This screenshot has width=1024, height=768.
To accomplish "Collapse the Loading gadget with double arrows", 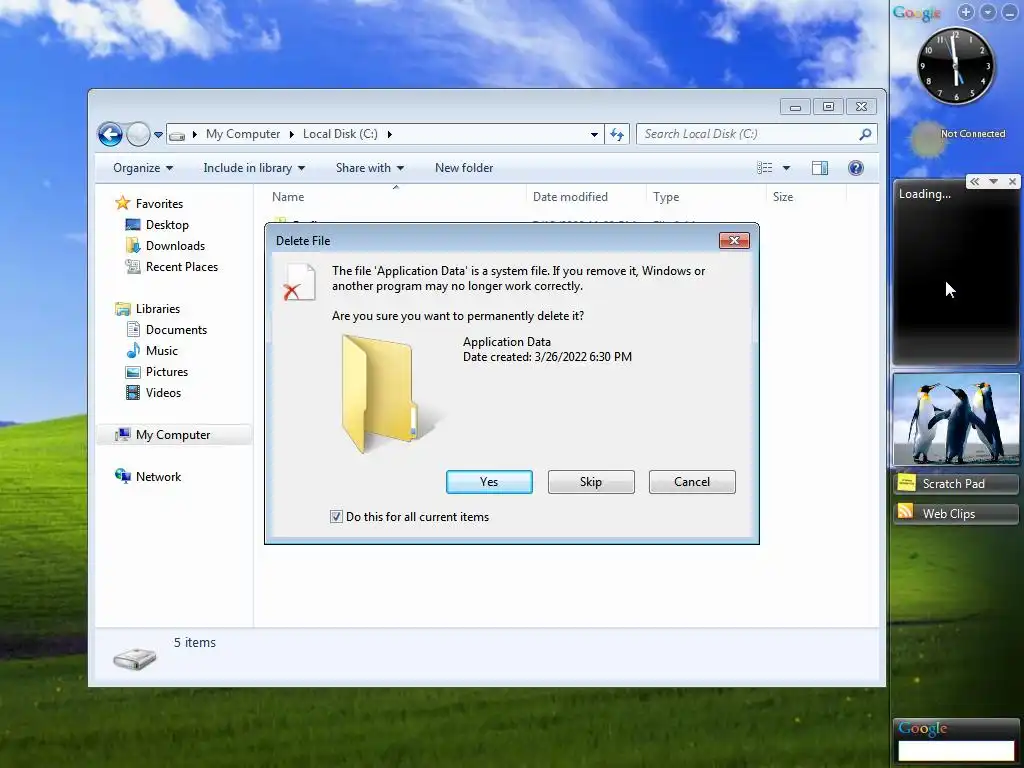I will pos(974,182).
